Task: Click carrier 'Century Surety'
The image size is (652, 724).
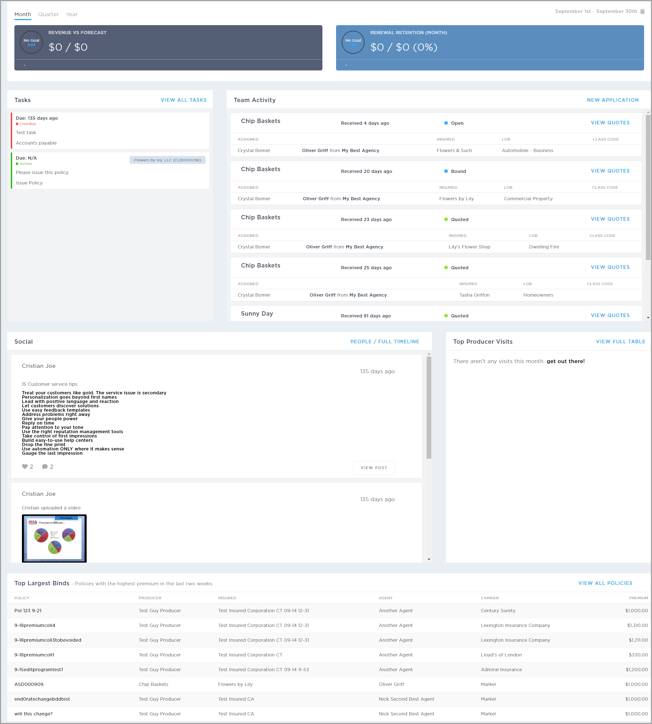Action: (498, 610)
